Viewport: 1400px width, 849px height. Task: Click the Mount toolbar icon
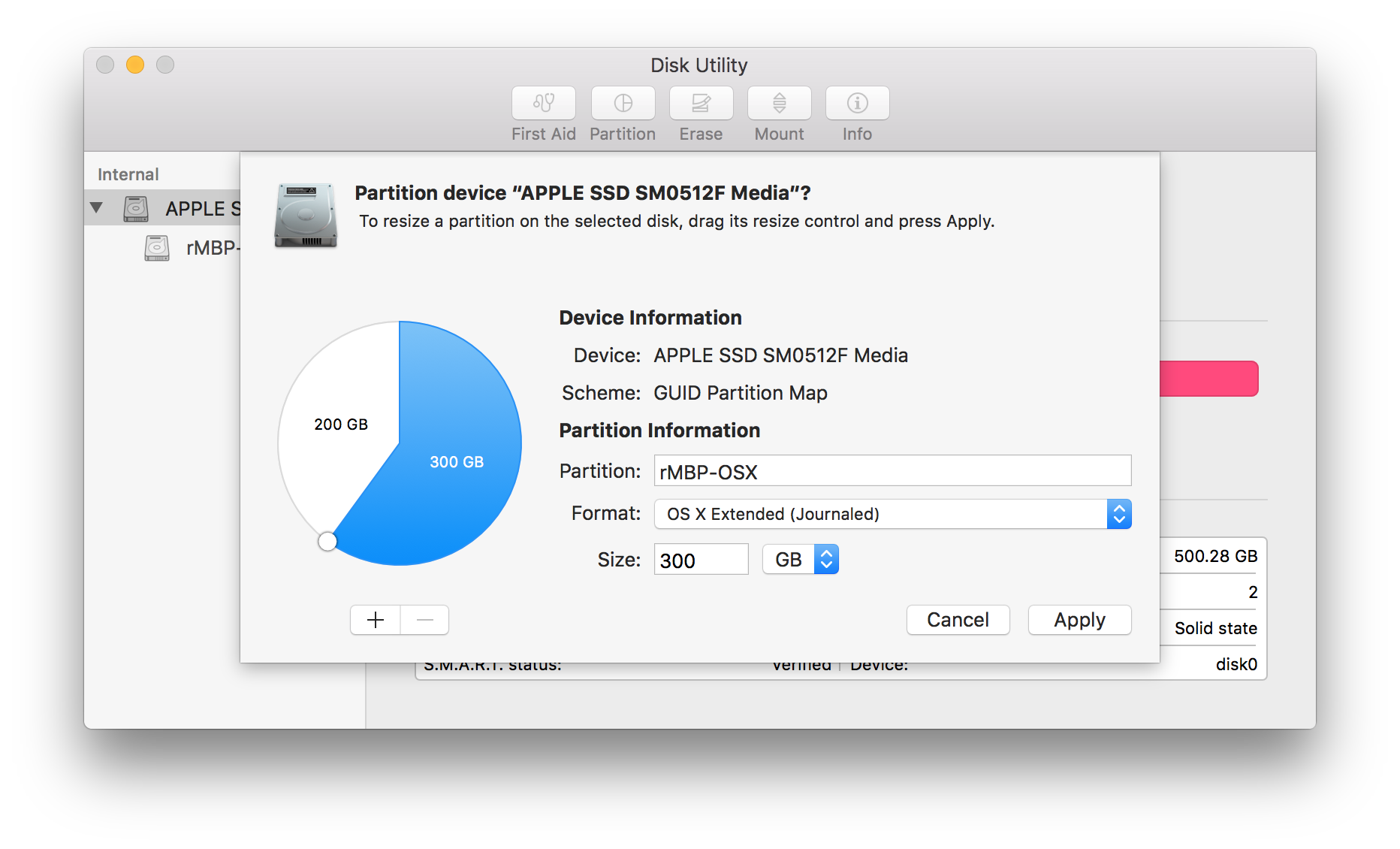[x=779, y=103]
